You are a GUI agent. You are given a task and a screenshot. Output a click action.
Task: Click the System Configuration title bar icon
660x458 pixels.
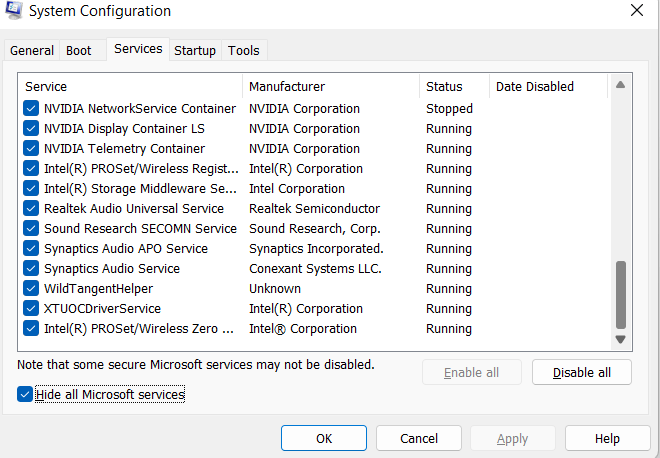click(x=13, y=10)
